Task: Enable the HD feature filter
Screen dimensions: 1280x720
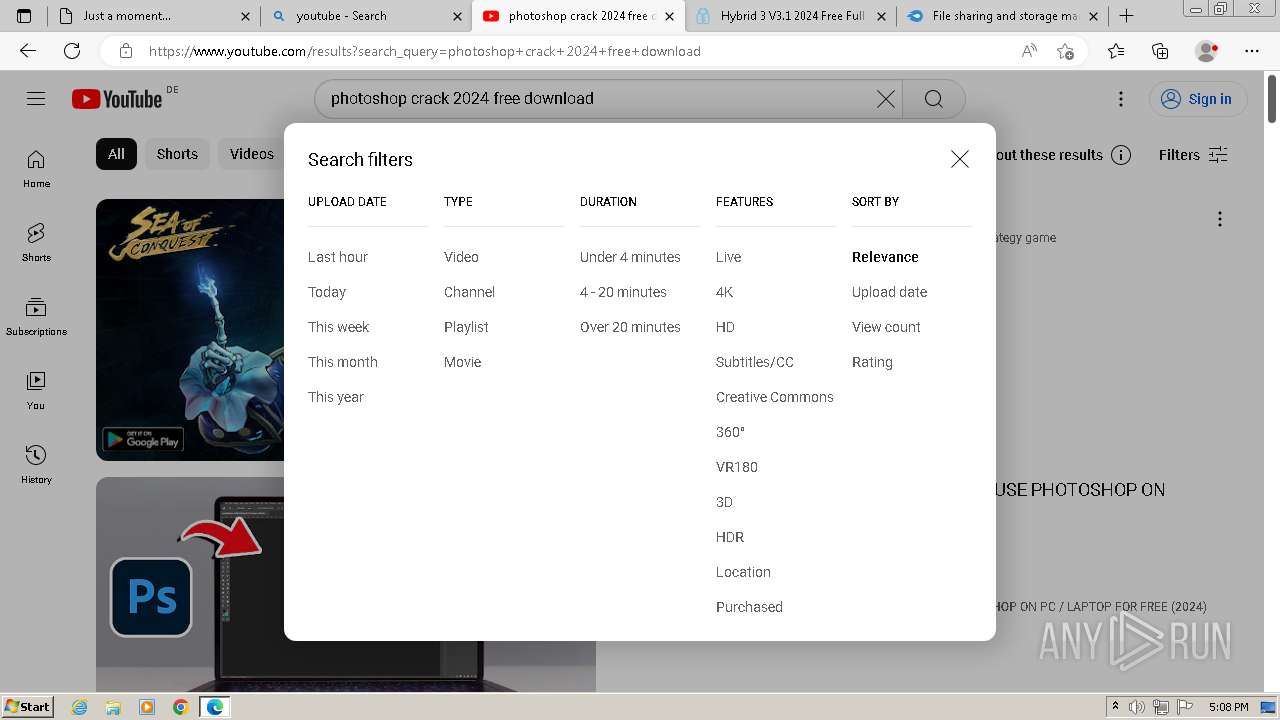Action: pyautogui.click(x=725, y=327)
